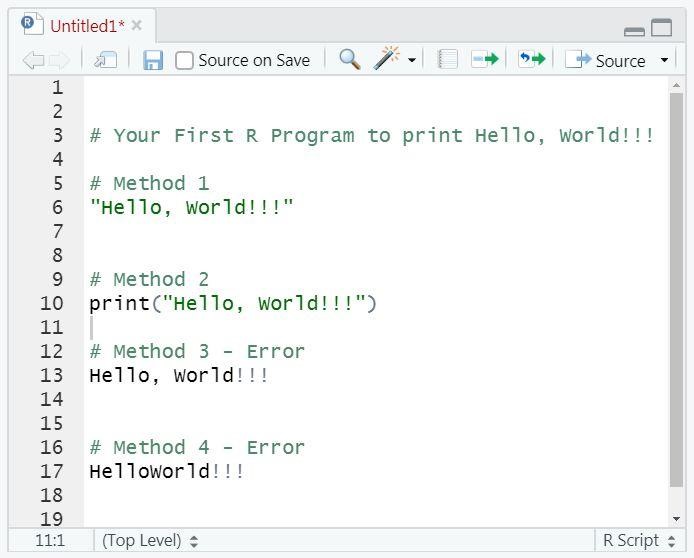Save the current document

153,60
